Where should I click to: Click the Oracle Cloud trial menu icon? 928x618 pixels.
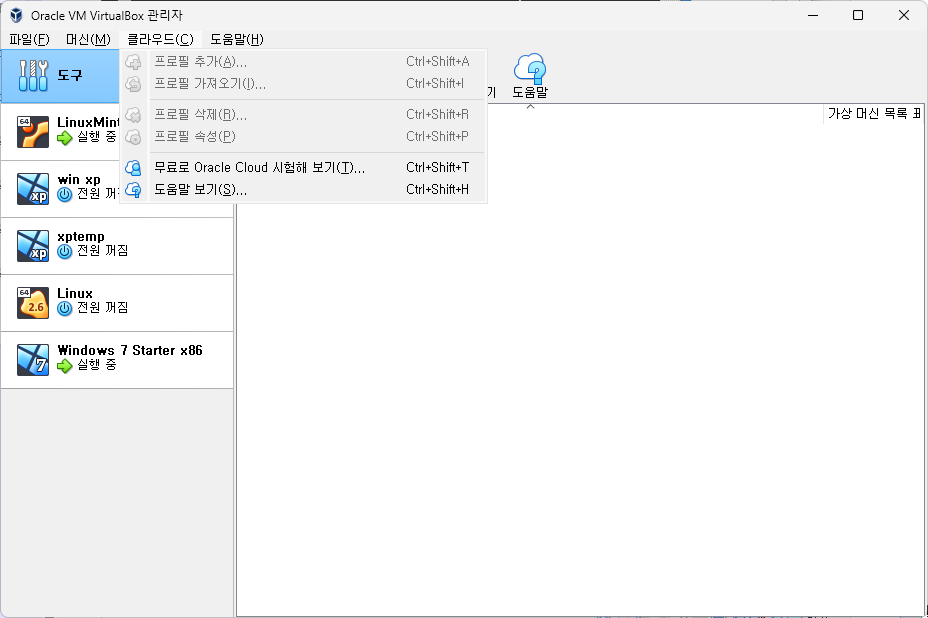[x=134, y=168]
